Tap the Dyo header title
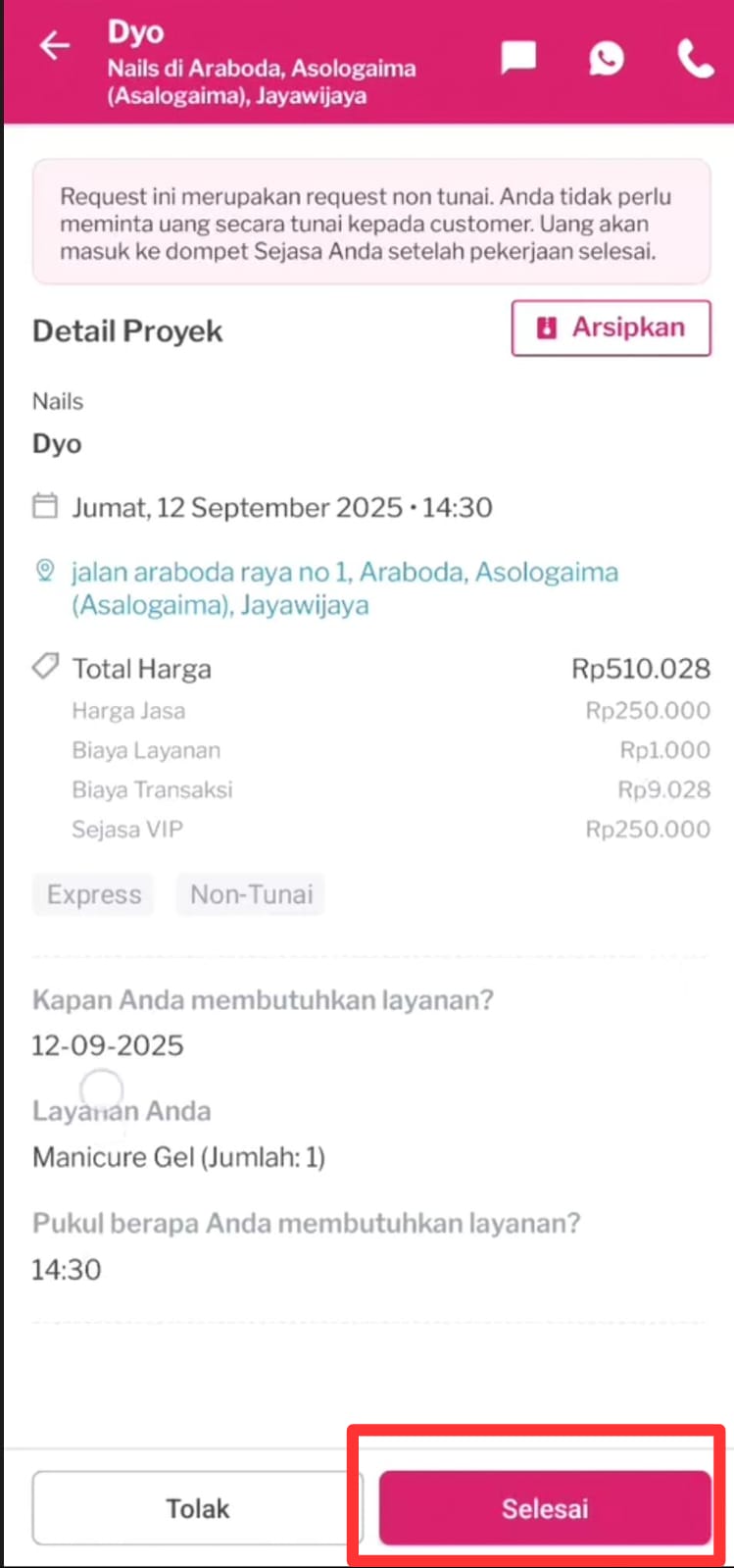This screenshot has height=1568, width=734. (x=135, y=32)
